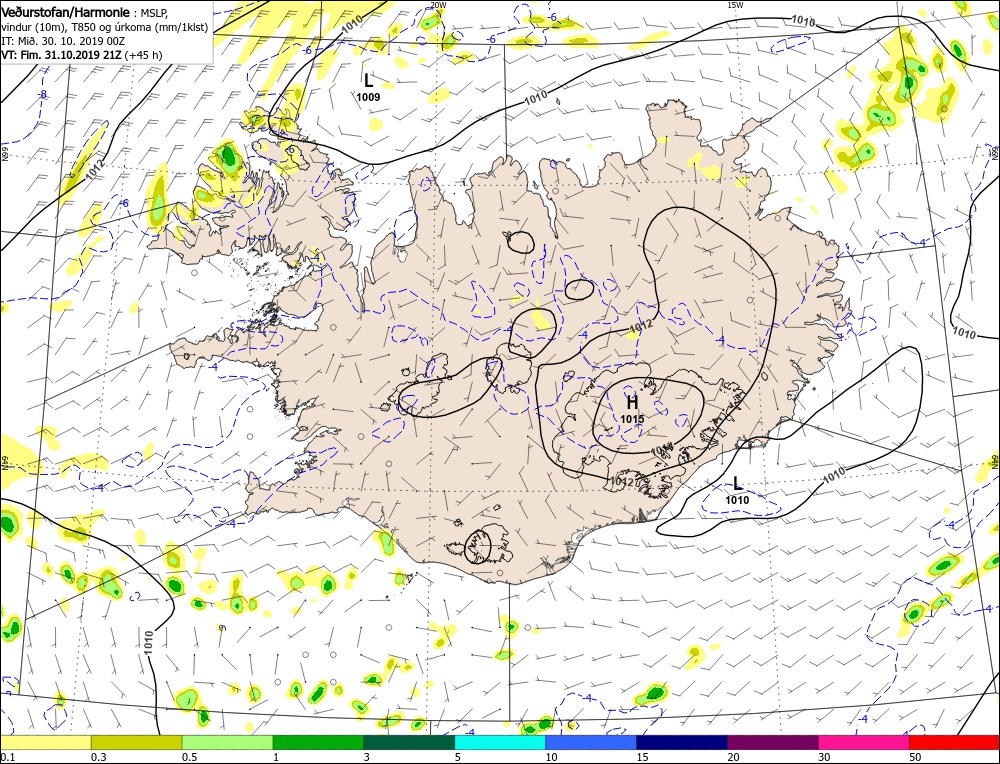Click the purple 20–30 legend swatch

(x=773, y=742)
